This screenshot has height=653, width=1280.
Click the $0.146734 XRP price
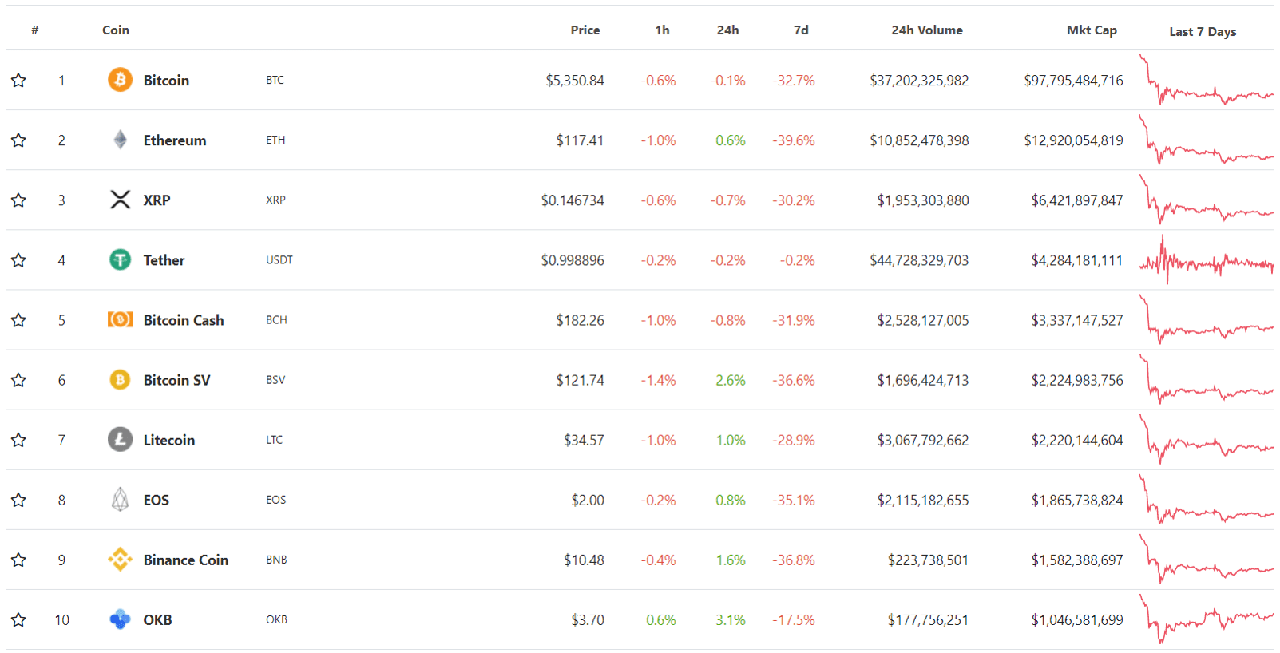pyautogui.click(x=573, y=200)
